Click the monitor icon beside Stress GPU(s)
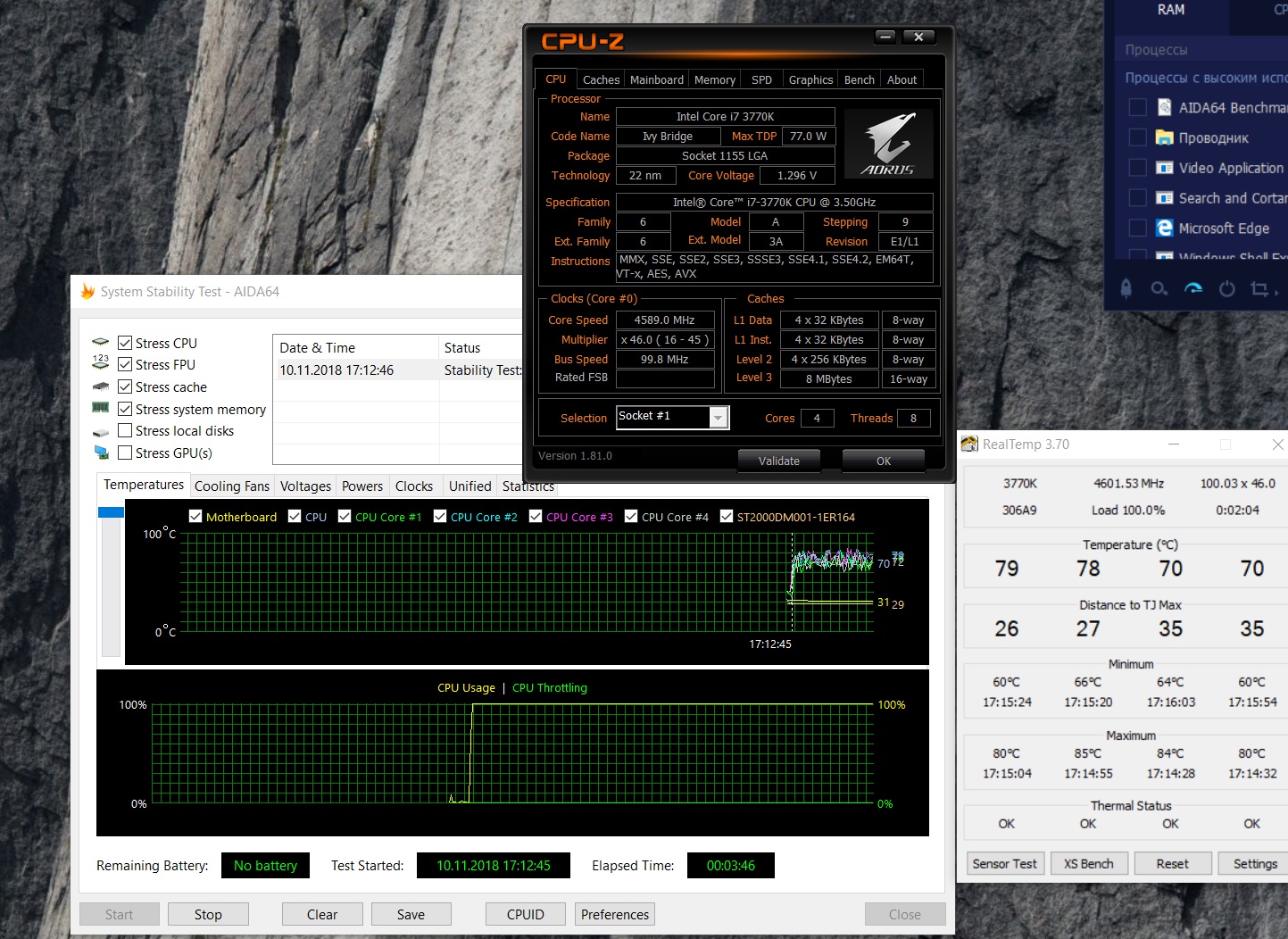 (101, 453)
